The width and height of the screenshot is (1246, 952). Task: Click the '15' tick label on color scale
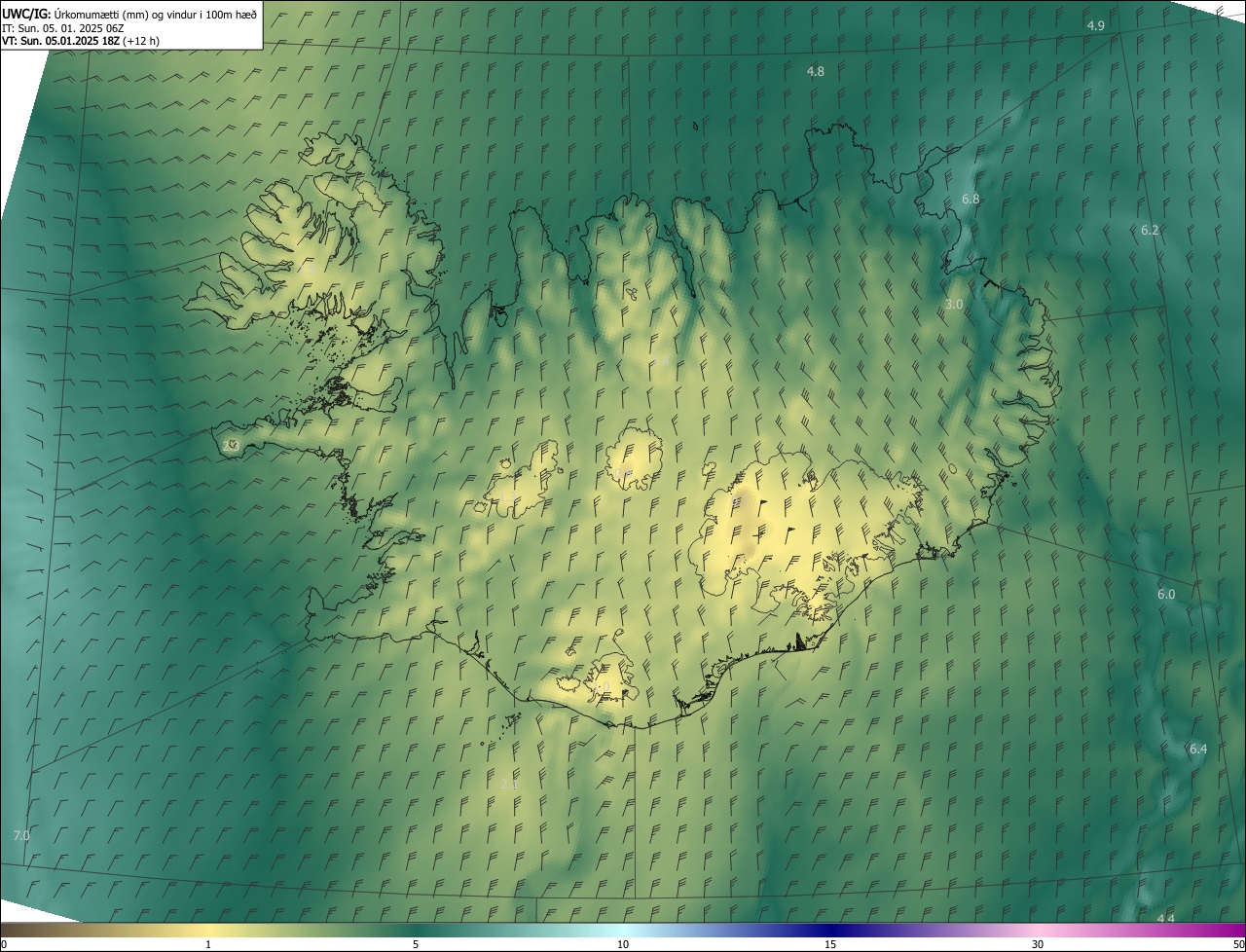coord(830,944)
